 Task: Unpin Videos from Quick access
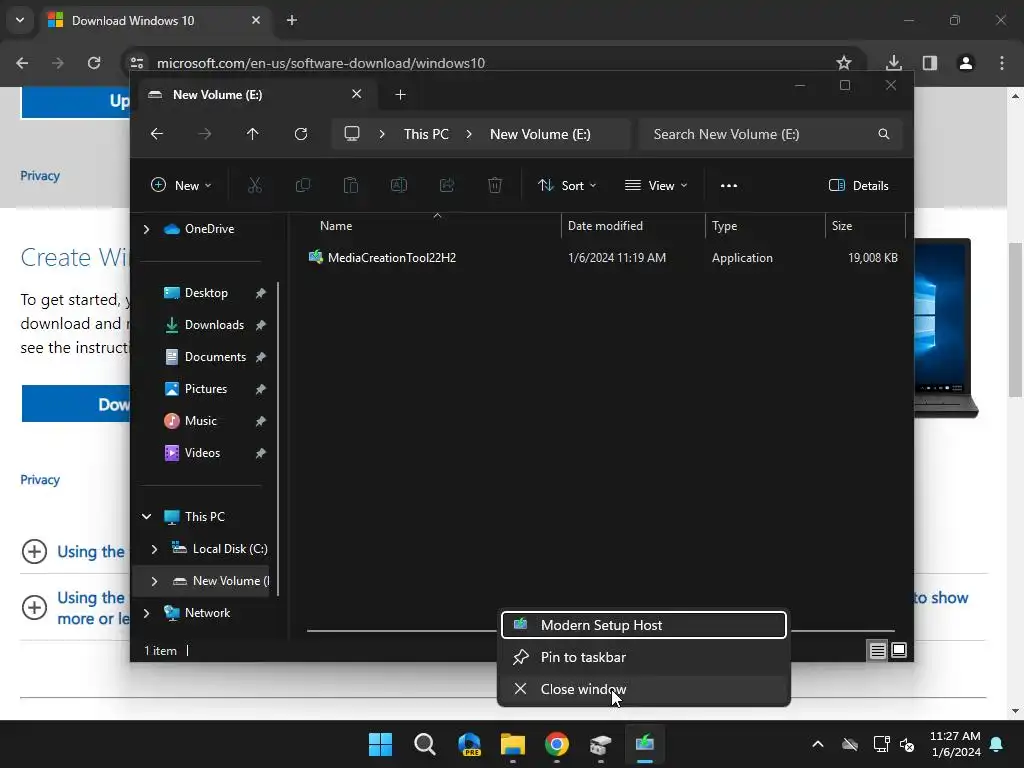point(261,453)
